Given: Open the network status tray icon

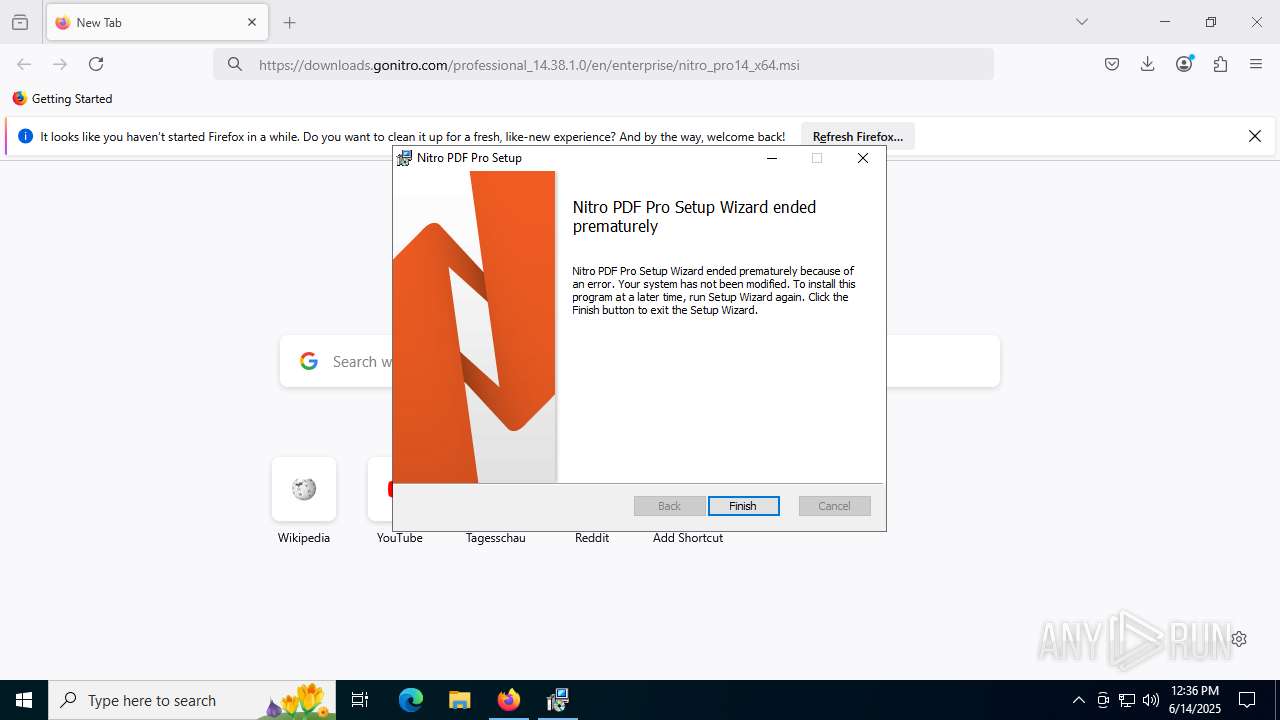Looking at the screenshot, I should click(x=1127, y=700).
